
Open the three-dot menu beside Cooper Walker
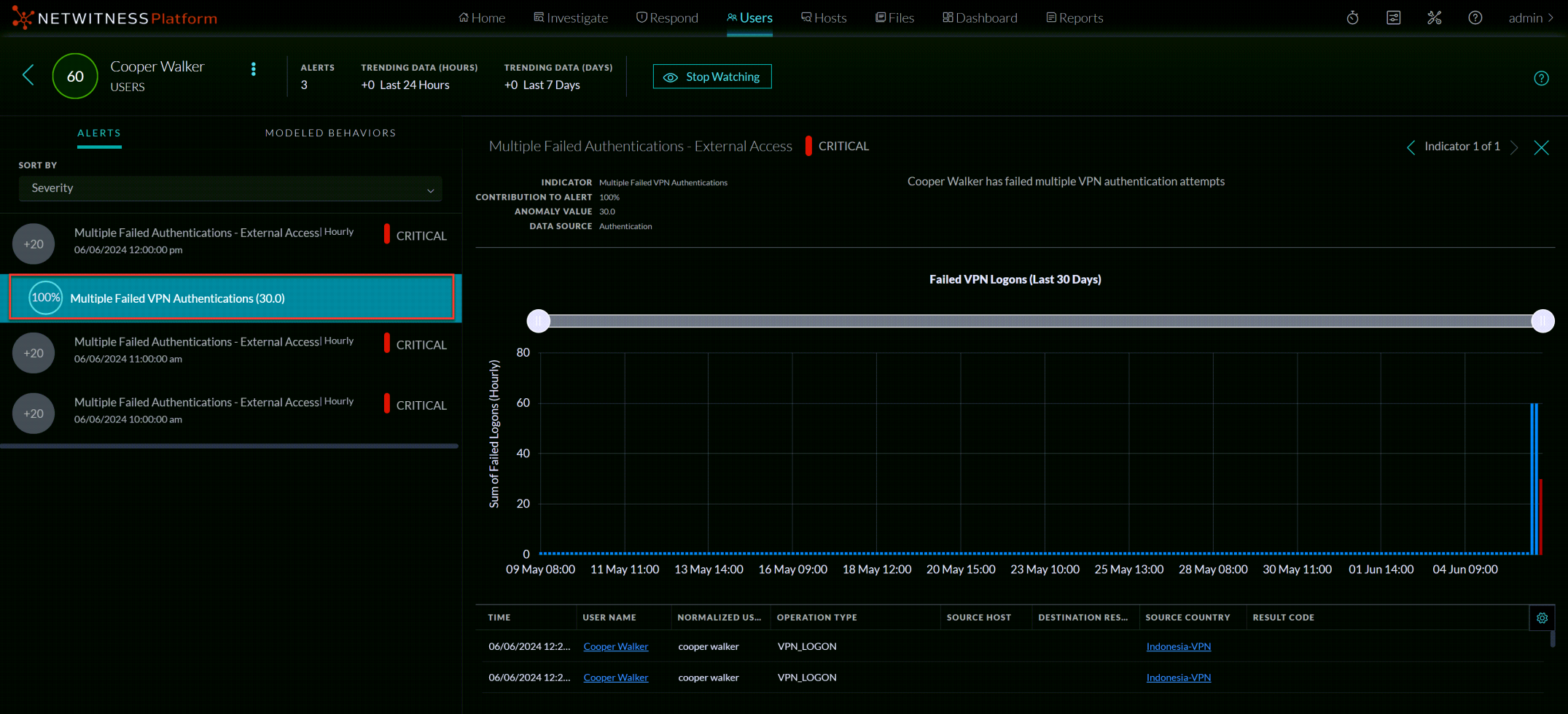253,69
